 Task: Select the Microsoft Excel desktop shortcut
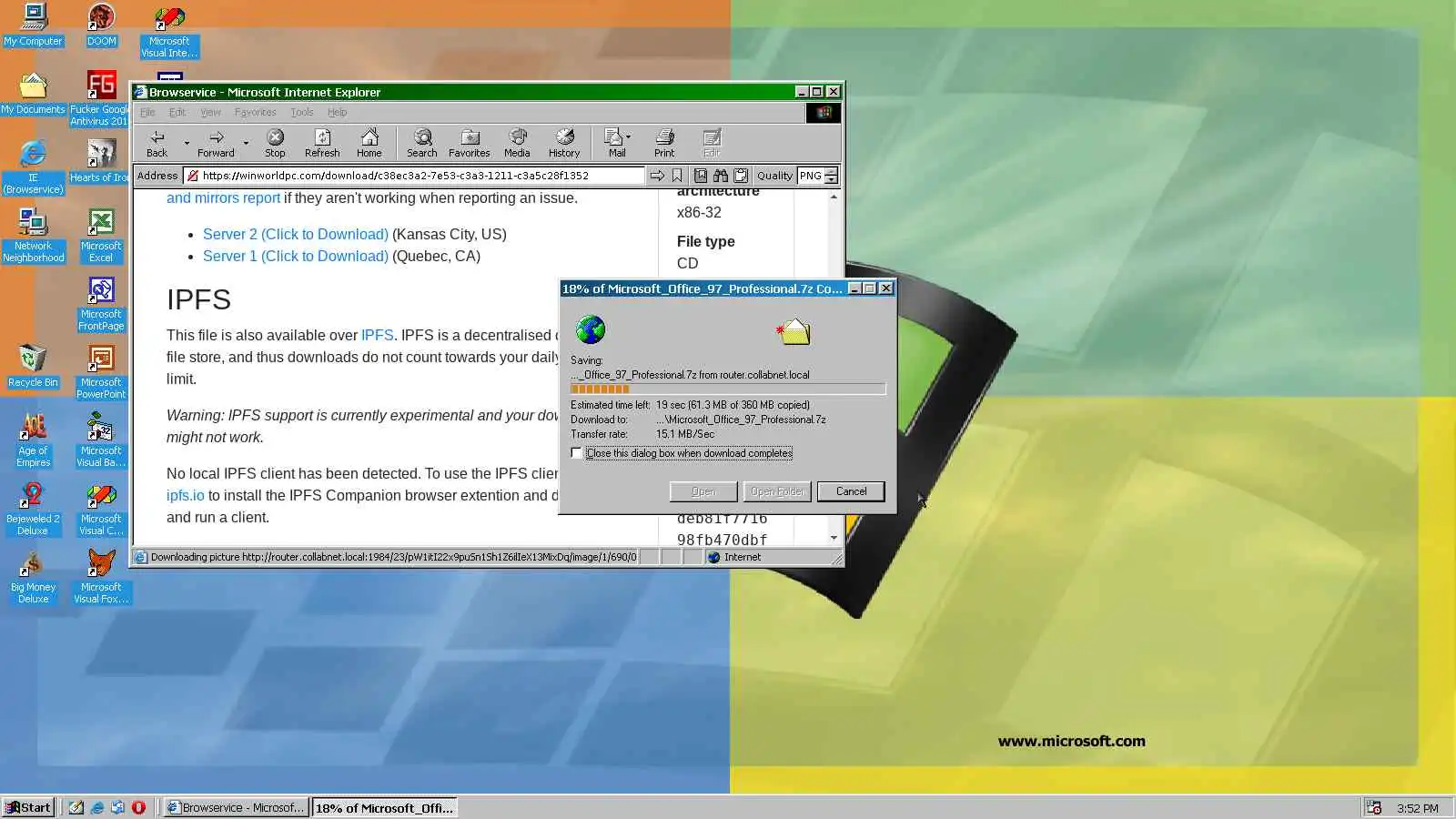(101, 236)
